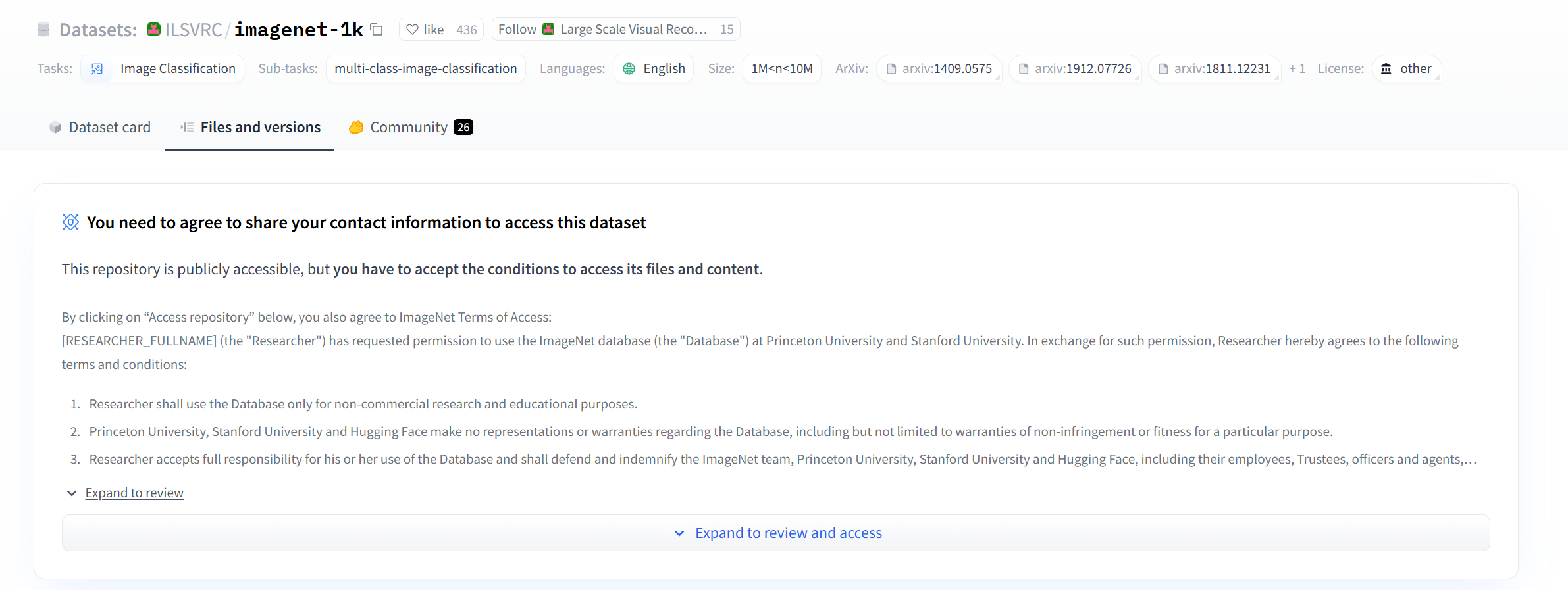Click the document icon for arxiv:1409.0575

click(x=891, y=69)
